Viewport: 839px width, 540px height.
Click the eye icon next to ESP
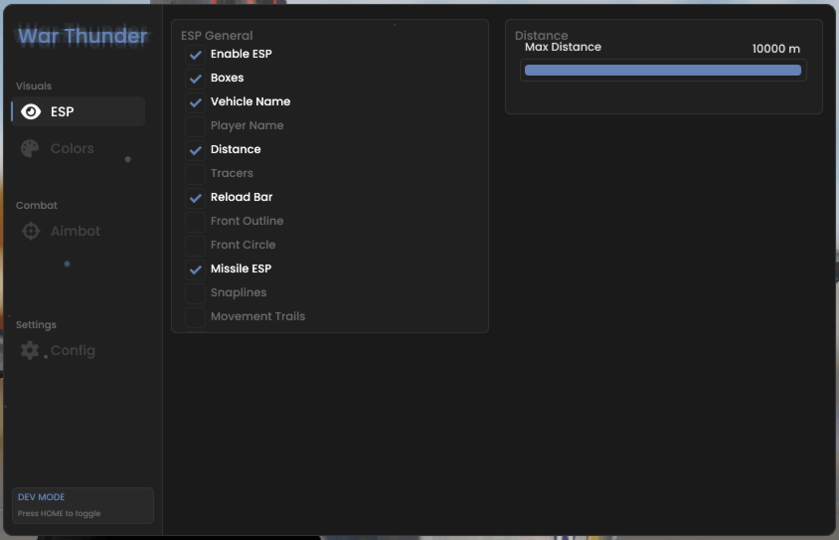pos(31,112)
